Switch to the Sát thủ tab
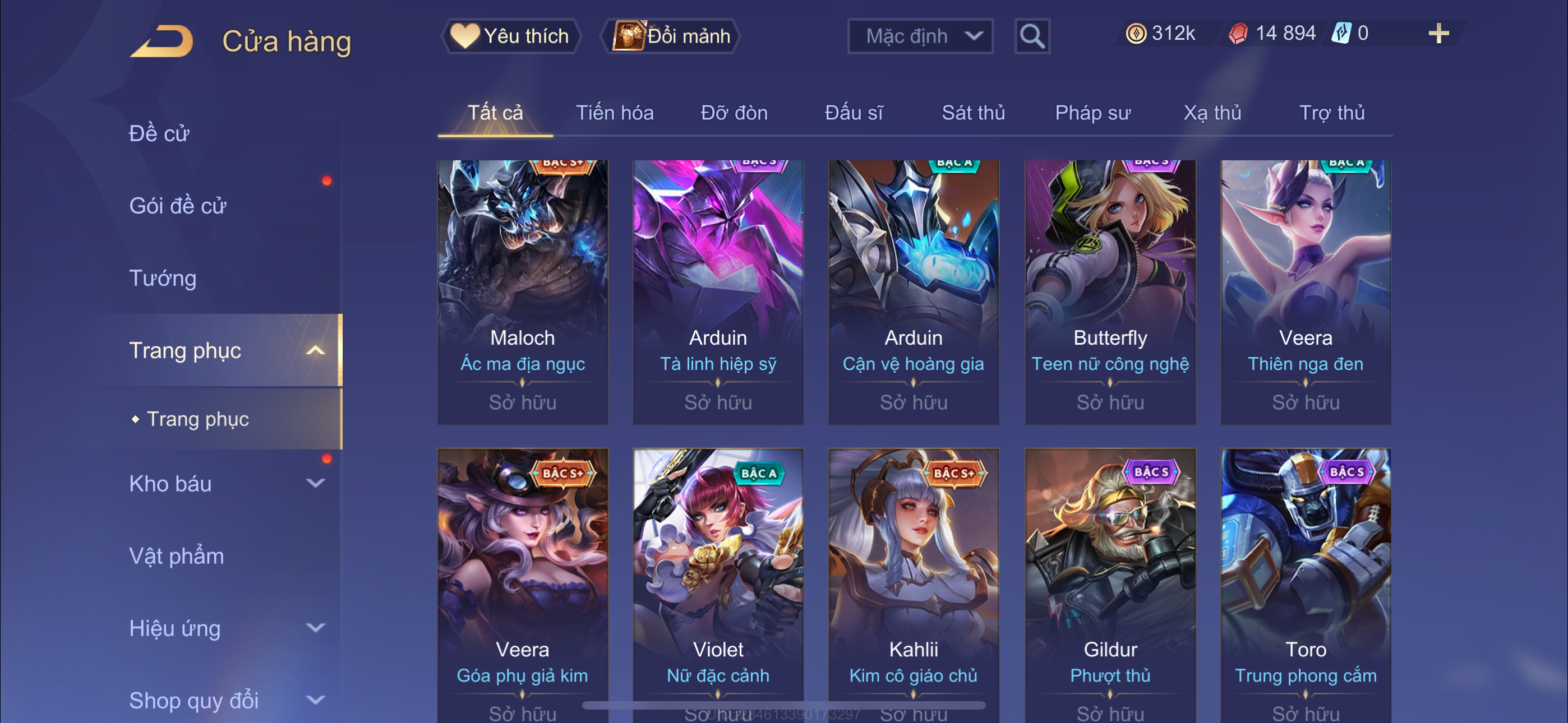 [x=972, y=113]
